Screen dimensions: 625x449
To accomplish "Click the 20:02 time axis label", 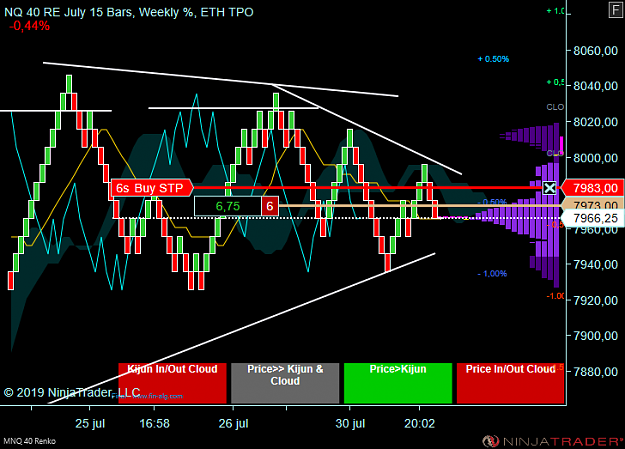I will [419, 423].
